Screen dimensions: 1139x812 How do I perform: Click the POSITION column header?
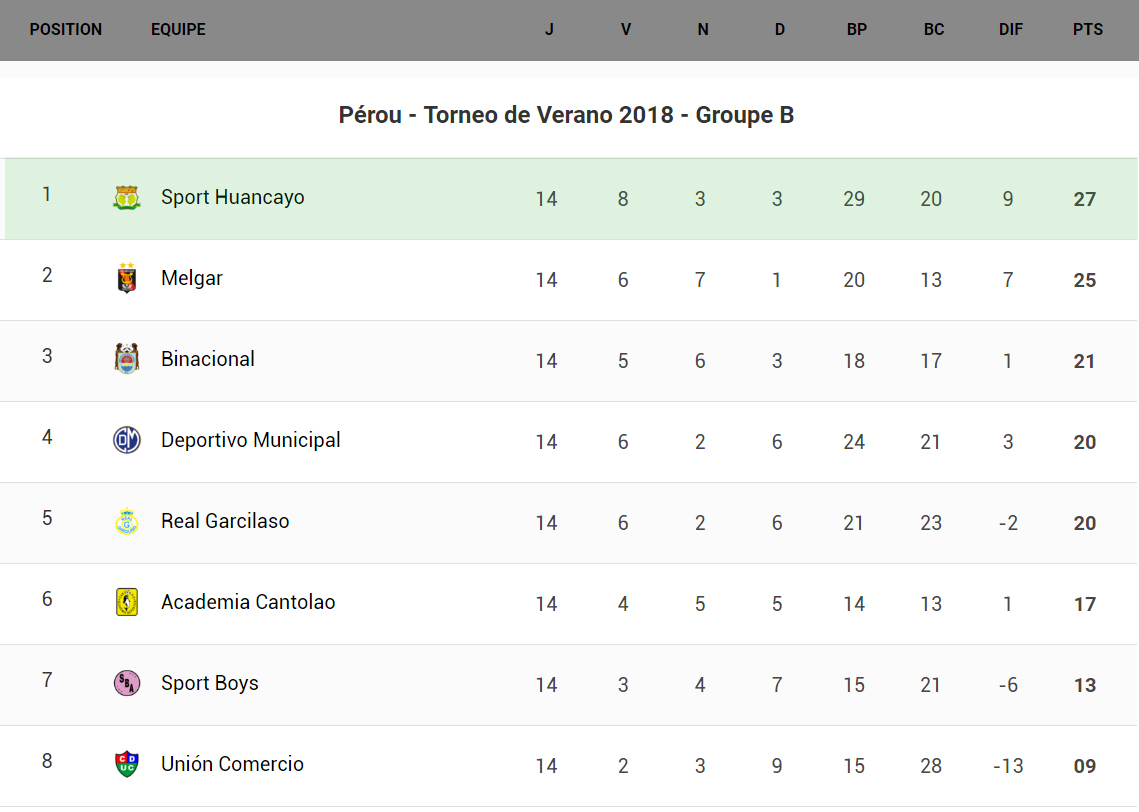(66, 30)
